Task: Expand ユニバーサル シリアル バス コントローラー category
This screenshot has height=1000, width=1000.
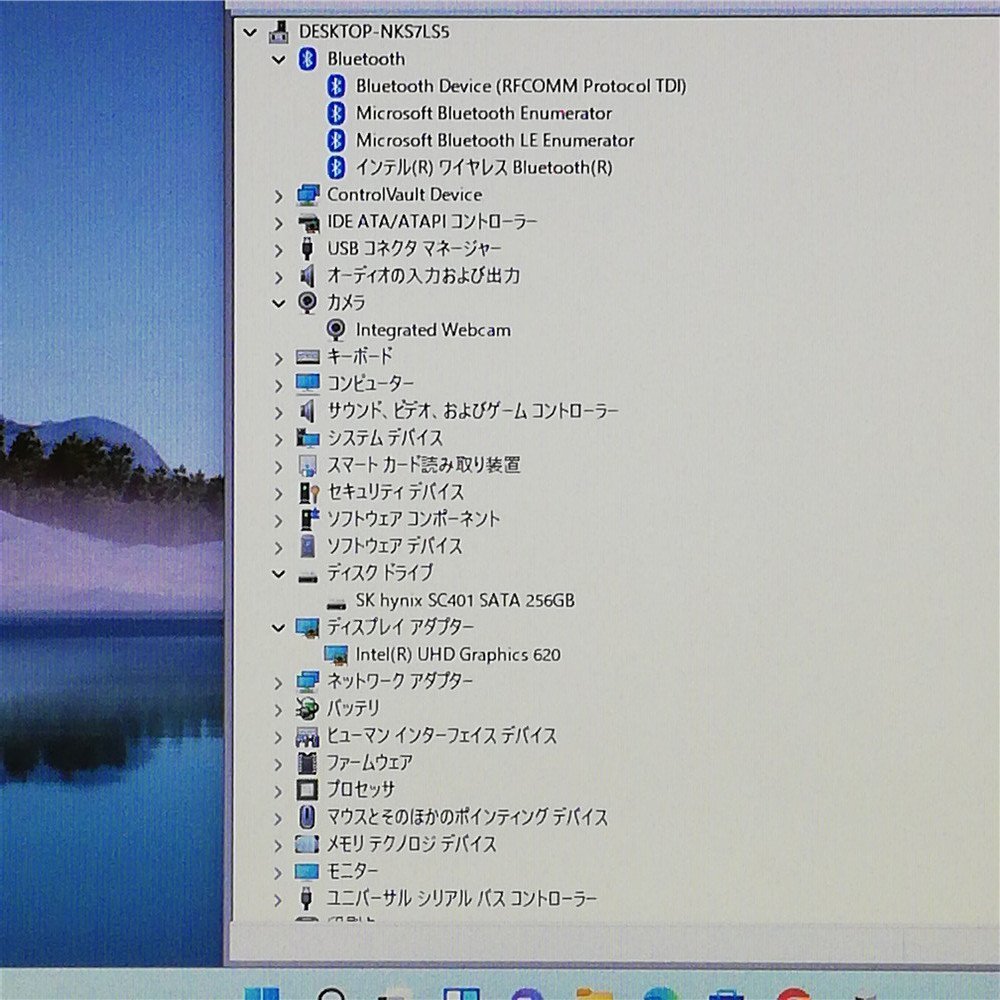Action: click(x=278, y=900)
